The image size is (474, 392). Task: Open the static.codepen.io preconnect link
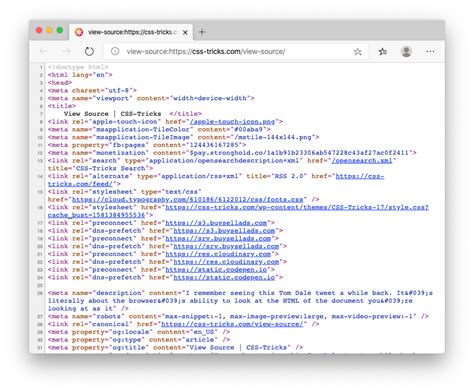point(216,270)
